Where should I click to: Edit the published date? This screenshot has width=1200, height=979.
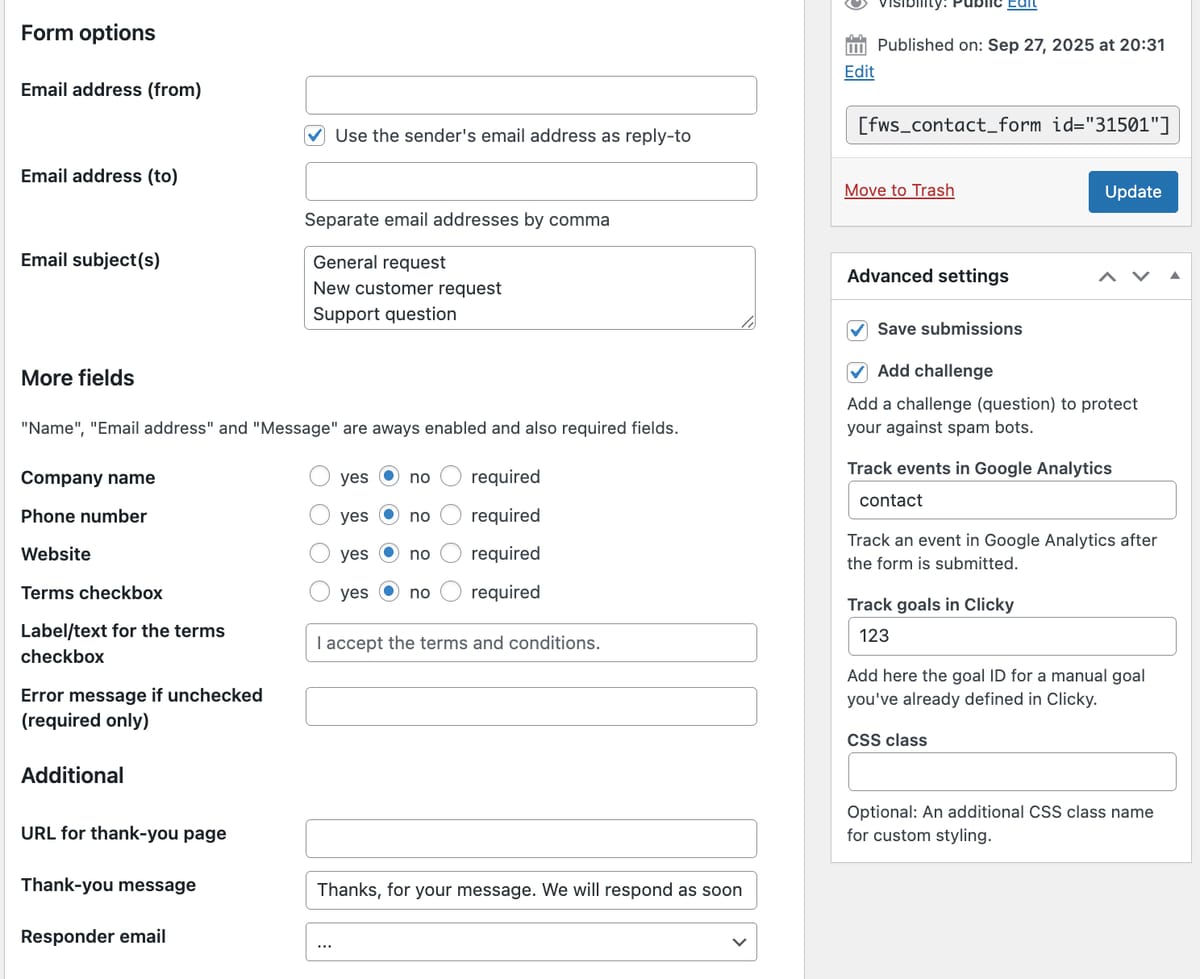coord(859,71)
